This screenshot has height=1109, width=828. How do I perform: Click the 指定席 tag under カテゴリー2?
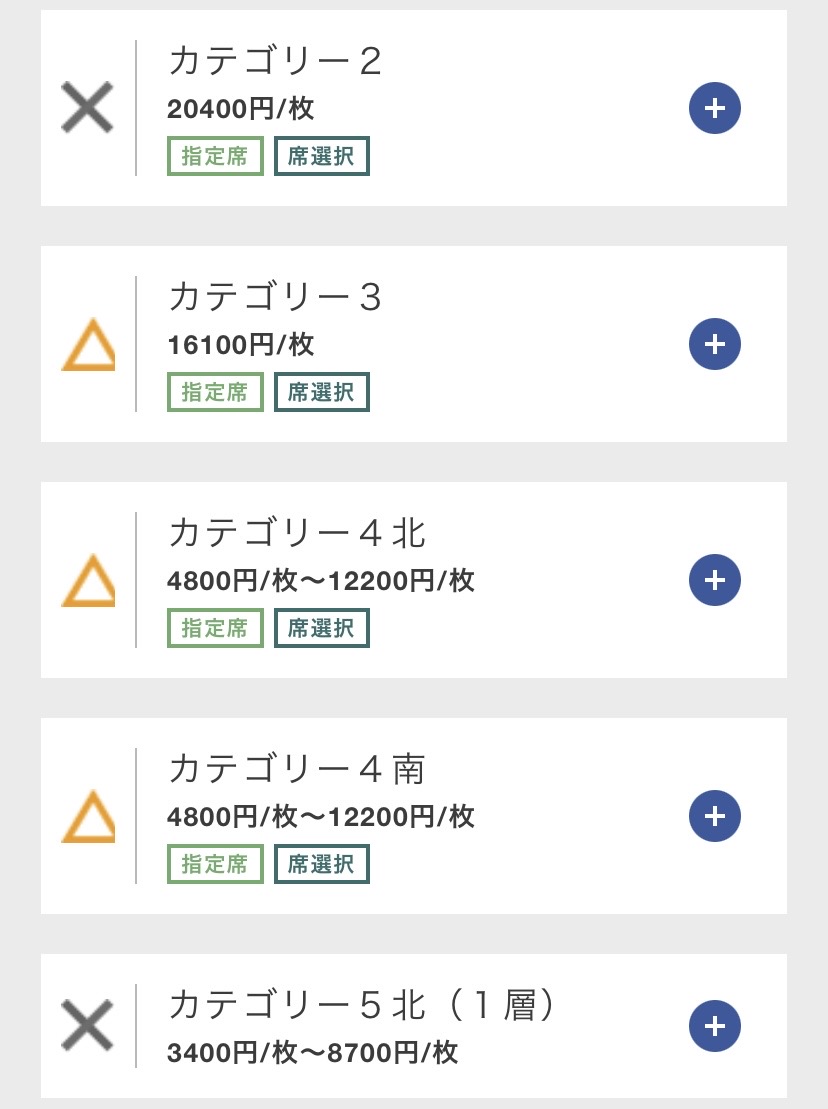coord(215,157)
